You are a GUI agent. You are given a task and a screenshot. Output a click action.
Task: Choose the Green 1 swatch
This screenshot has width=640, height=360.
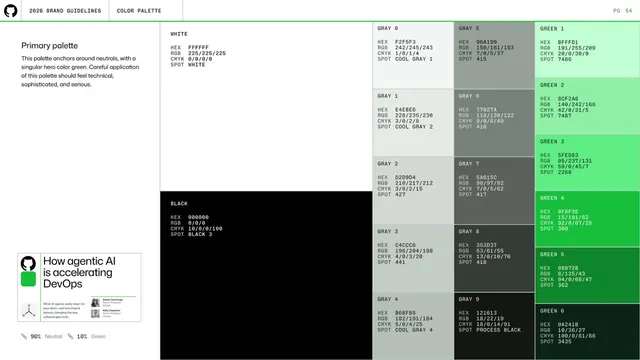point(587,50)
